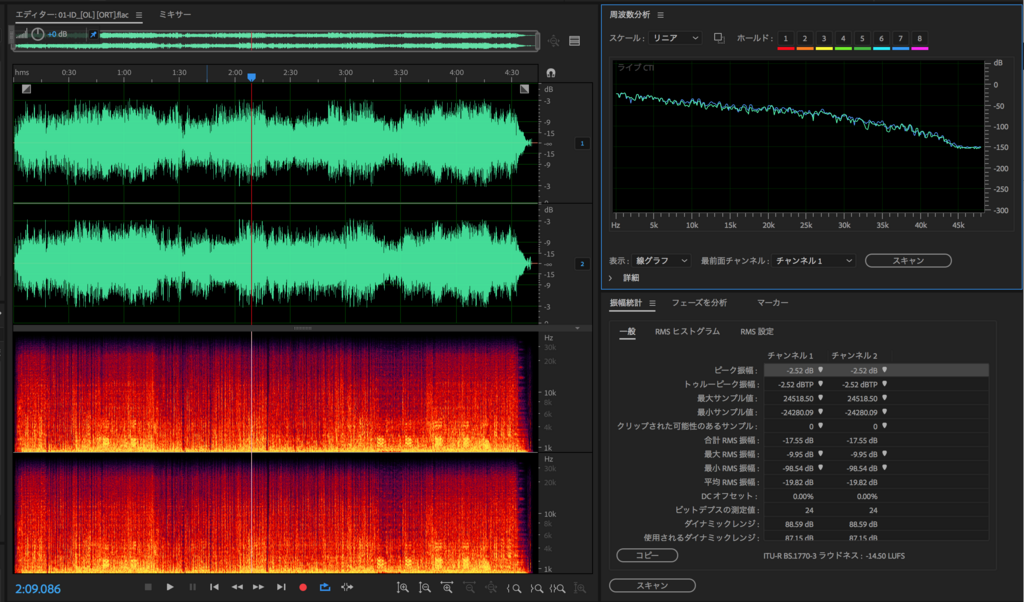The width and height of the screenshot is (1024, 602).
Task: Toggle channel 2 enable button on waveform
Action: (582, 264)
